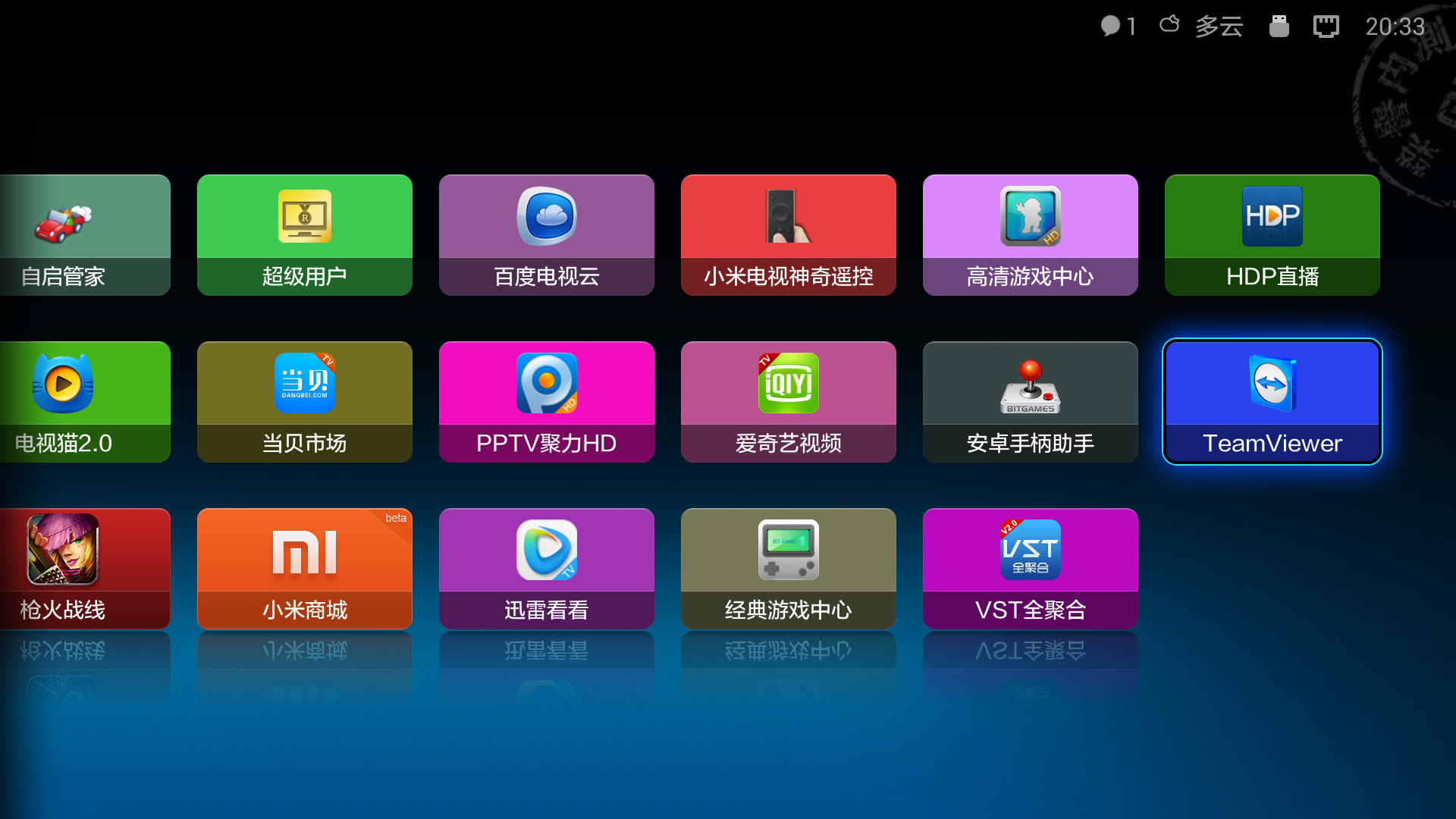Launch VST全聚合 video app

[1030, 568]
